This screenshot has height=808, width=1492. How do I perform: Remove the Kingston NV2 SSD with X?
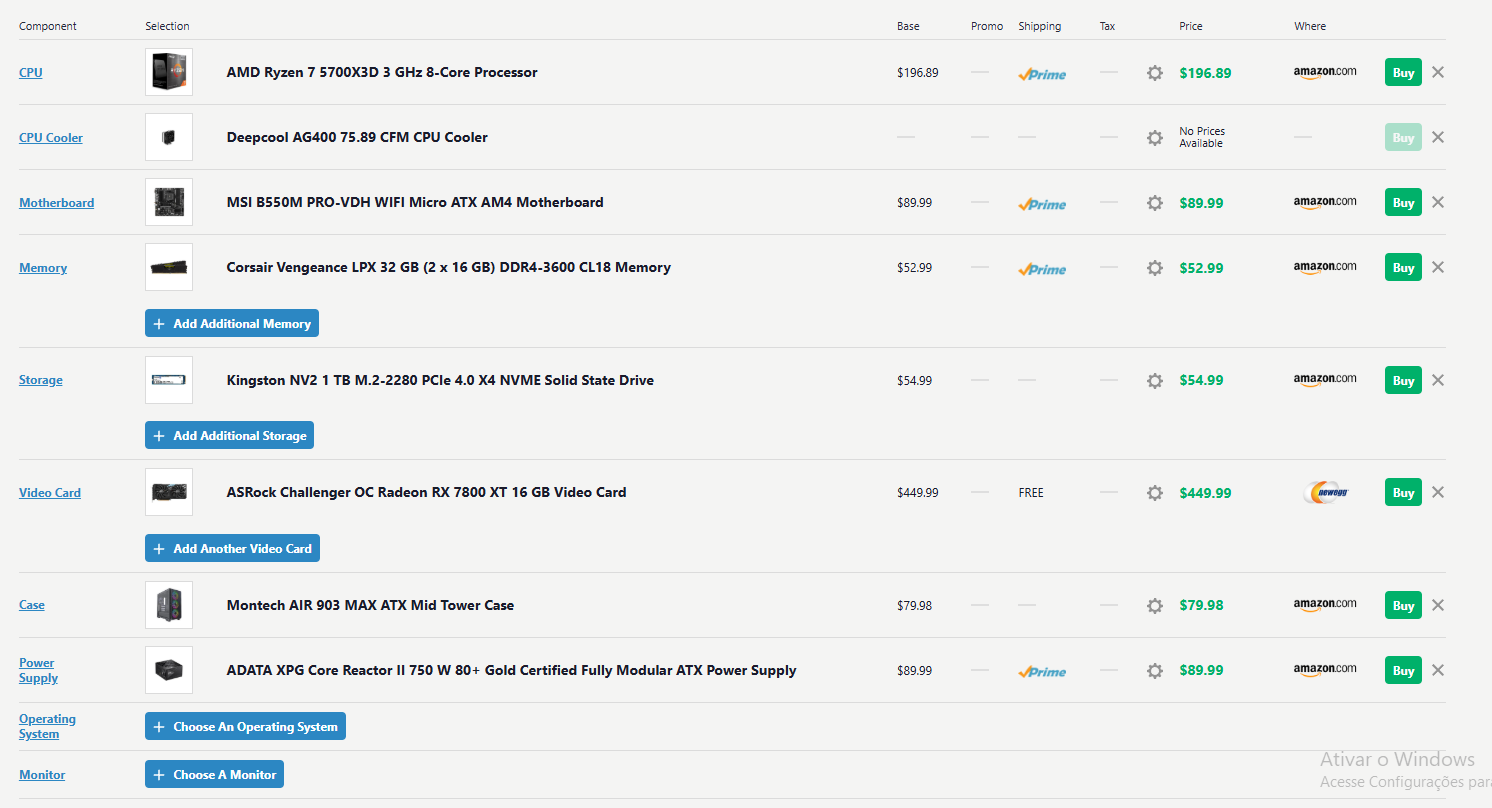(x=1438, y=380)
